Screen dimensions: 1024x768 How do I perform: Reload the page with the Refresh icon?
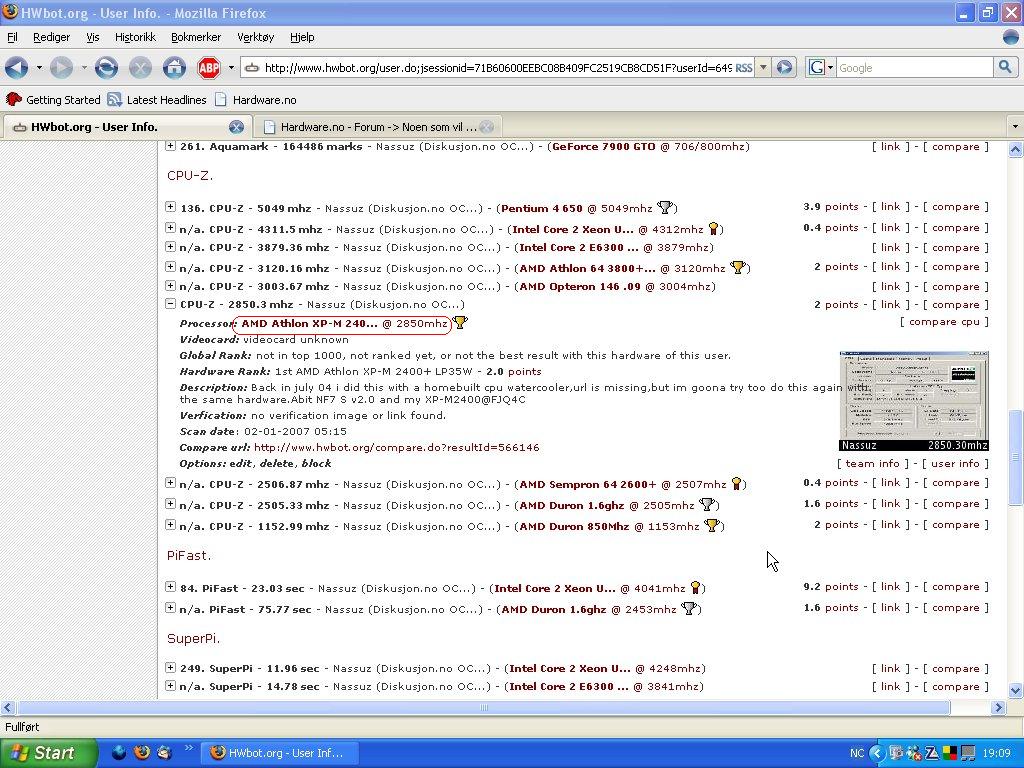coord(106,67)
